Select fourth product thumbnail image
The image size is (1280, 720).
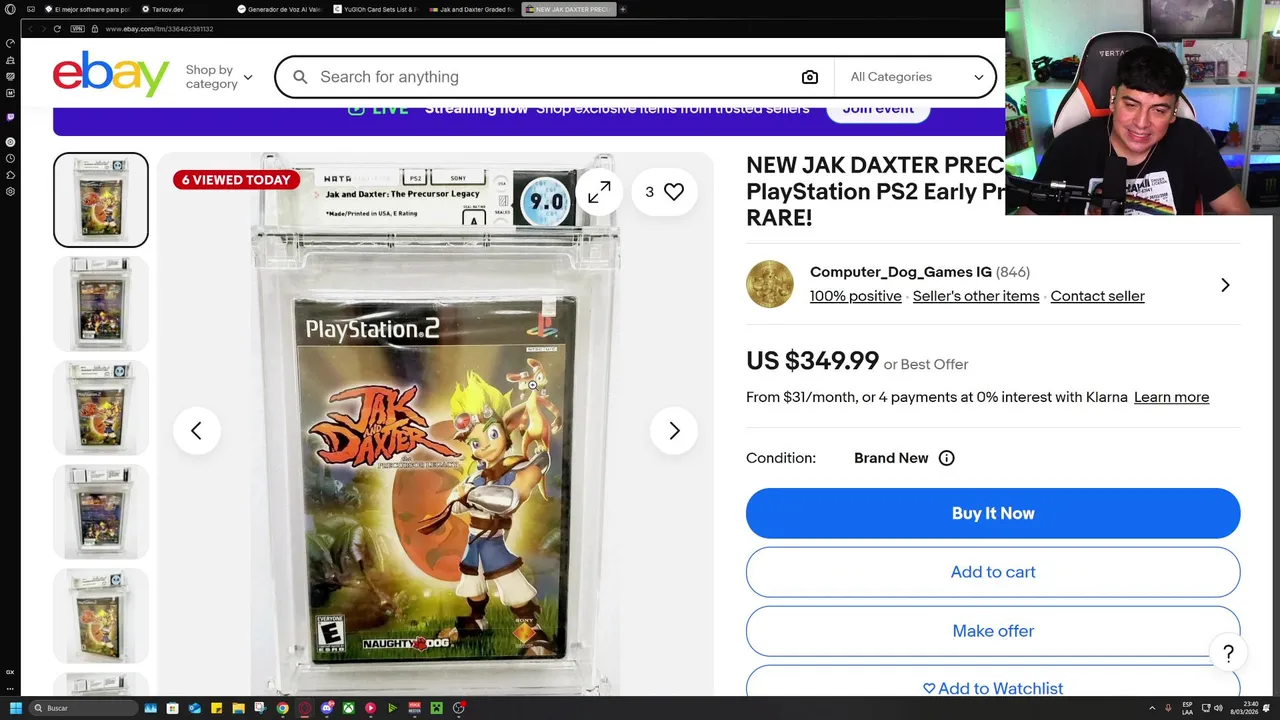click(101, 512)
